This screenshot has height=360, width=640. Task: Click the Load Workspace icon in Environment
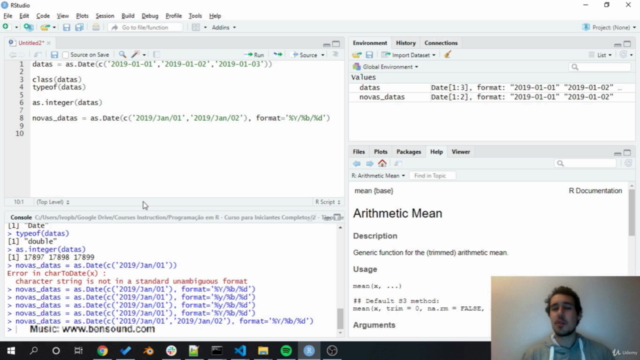(x=357, y=55)
